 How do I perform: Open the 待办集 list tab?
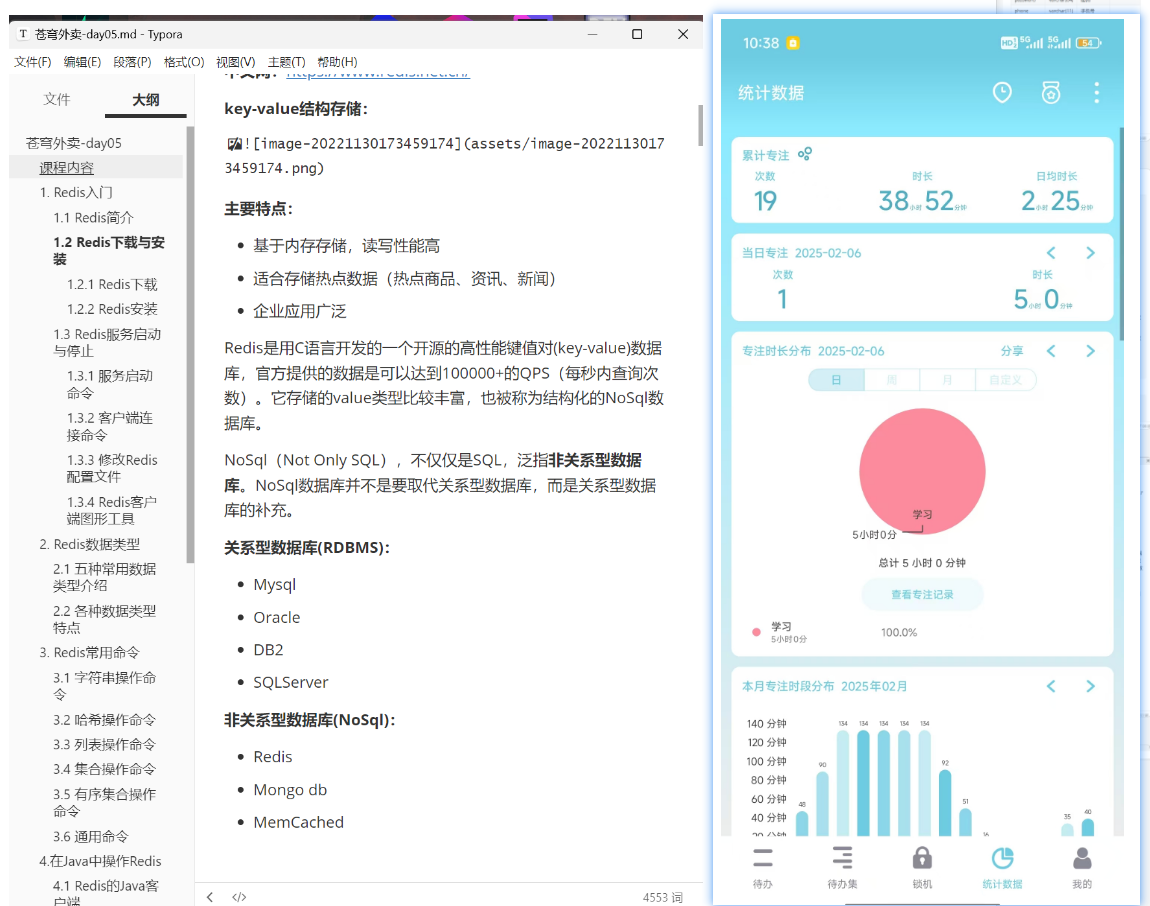842,867
